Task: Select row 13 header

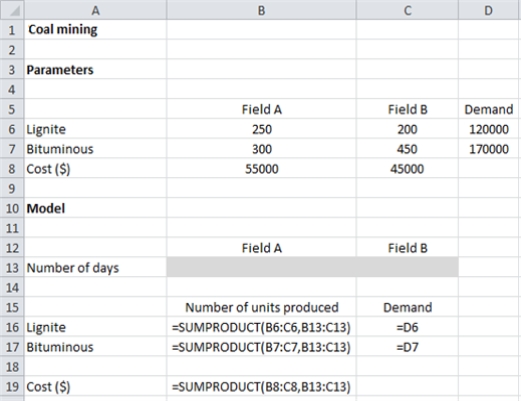Action: click(x=12, y=268)
